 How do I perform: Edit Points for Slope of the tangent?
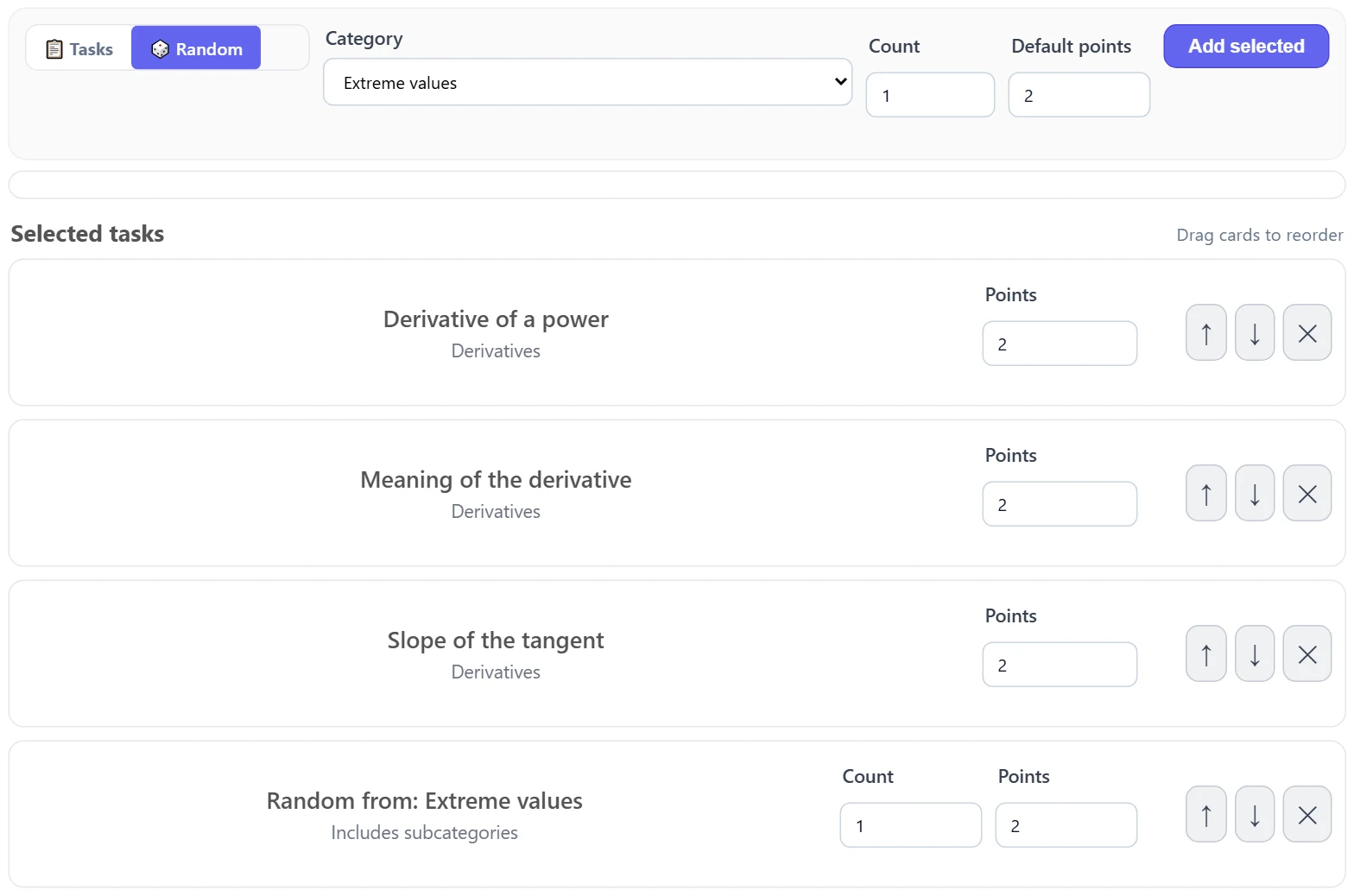pos(1060,665)
